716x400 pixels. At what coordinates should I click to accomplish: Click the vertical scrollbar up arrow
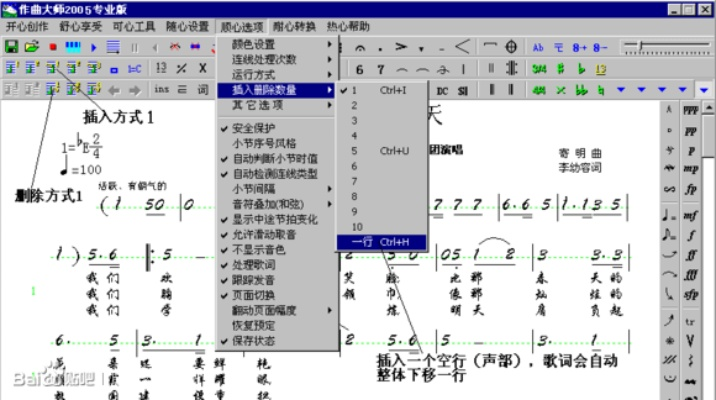709,109
